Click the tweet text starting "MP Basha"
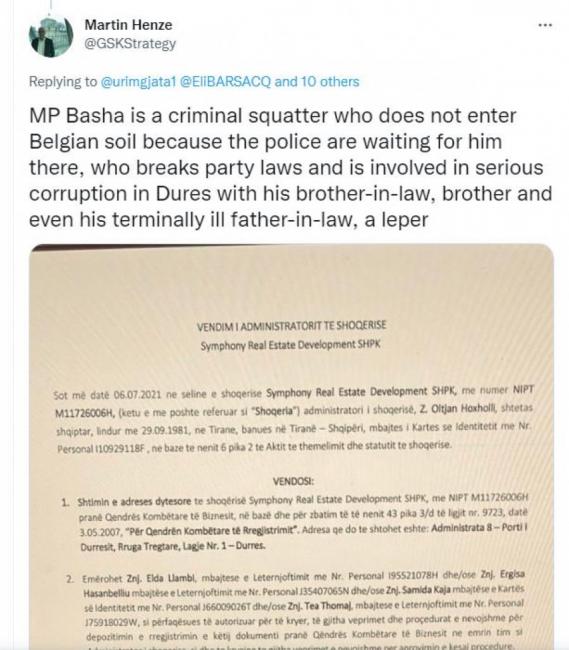 (x=290, y=167)
